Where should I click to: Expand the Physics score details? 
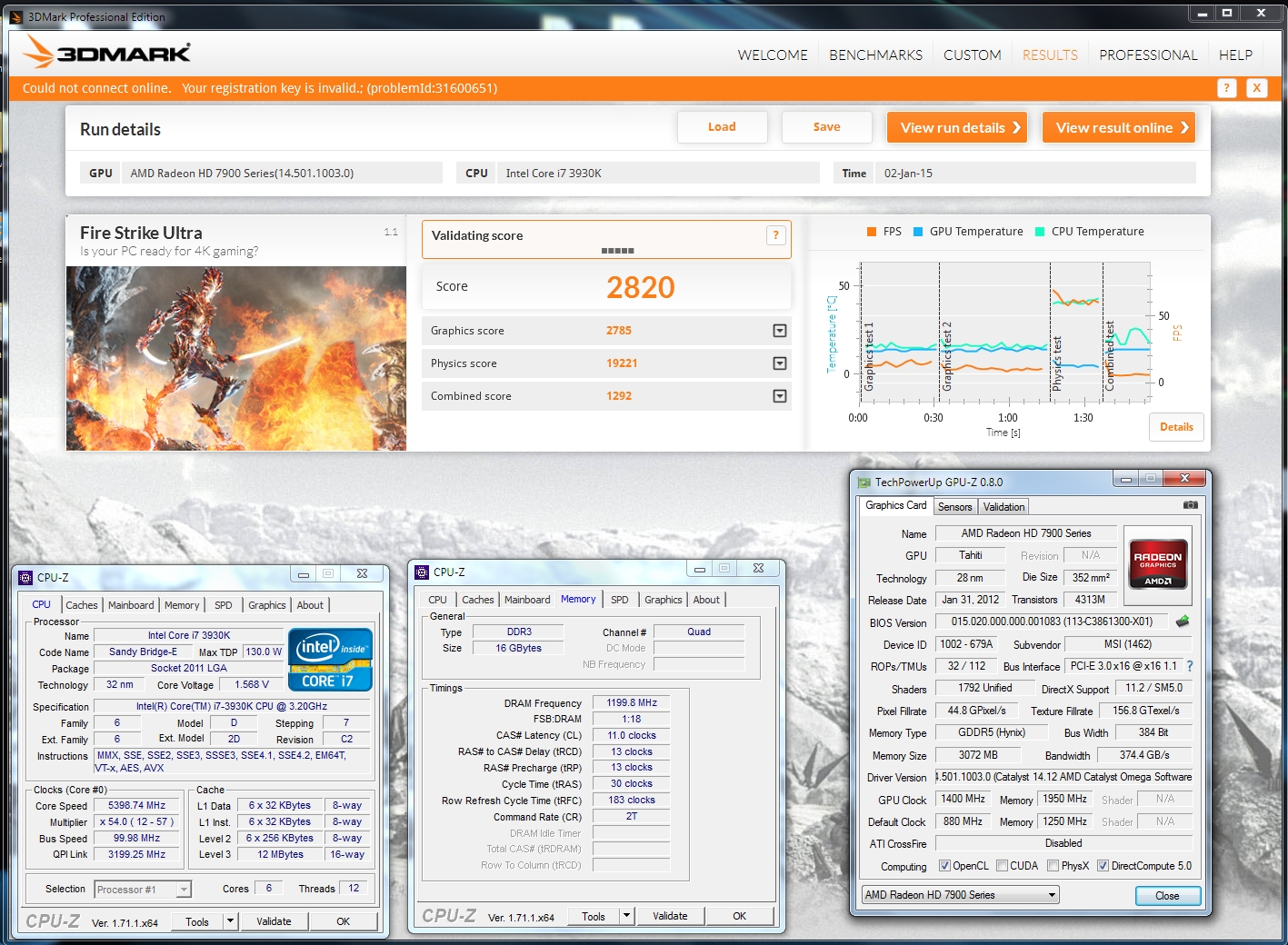point(779,363)
